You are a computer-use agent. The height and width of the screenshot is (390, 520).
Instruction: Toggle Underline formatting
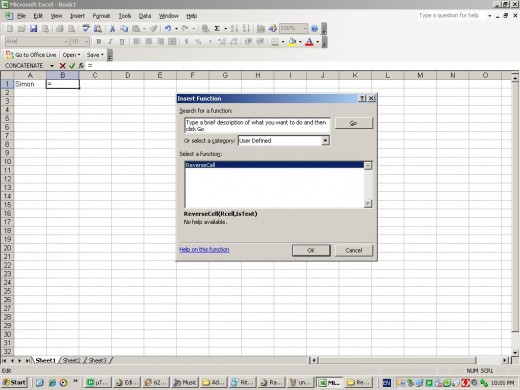pos(122,42)
